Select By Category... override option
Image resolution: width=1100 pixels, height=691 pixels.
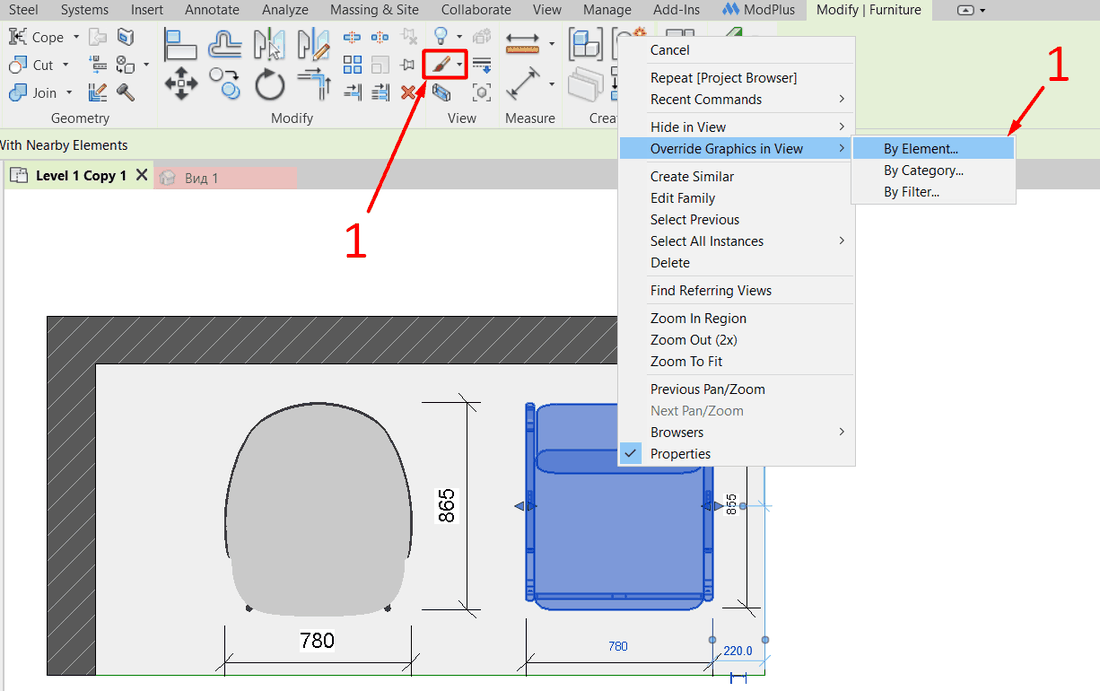click(x=933, y=170)
